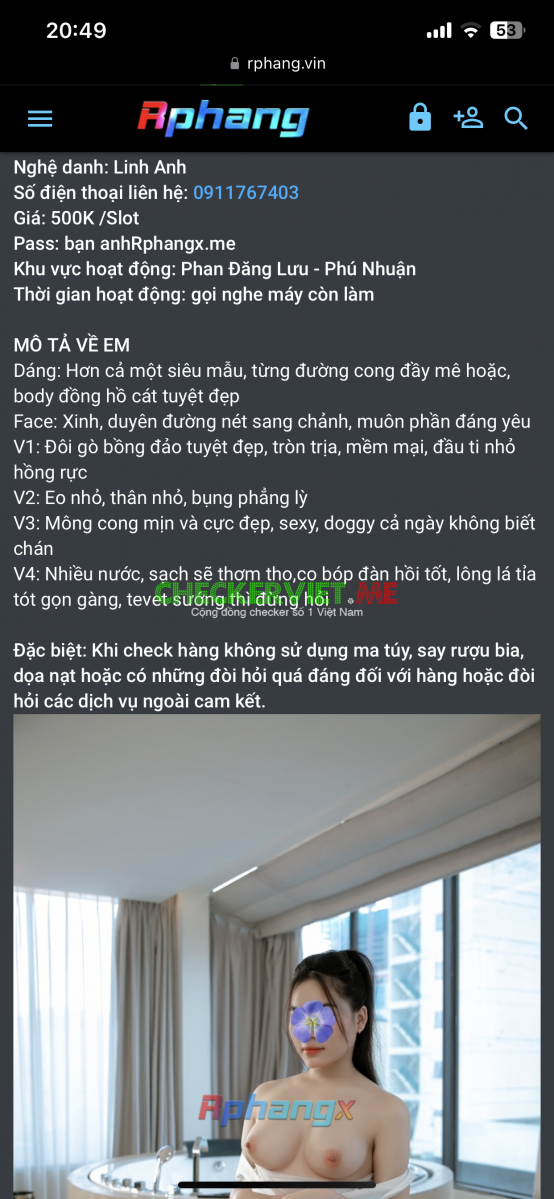
Task: Tap the 20:49 clock in status bar
Action: pyautogui.click(x=76, y=31)
